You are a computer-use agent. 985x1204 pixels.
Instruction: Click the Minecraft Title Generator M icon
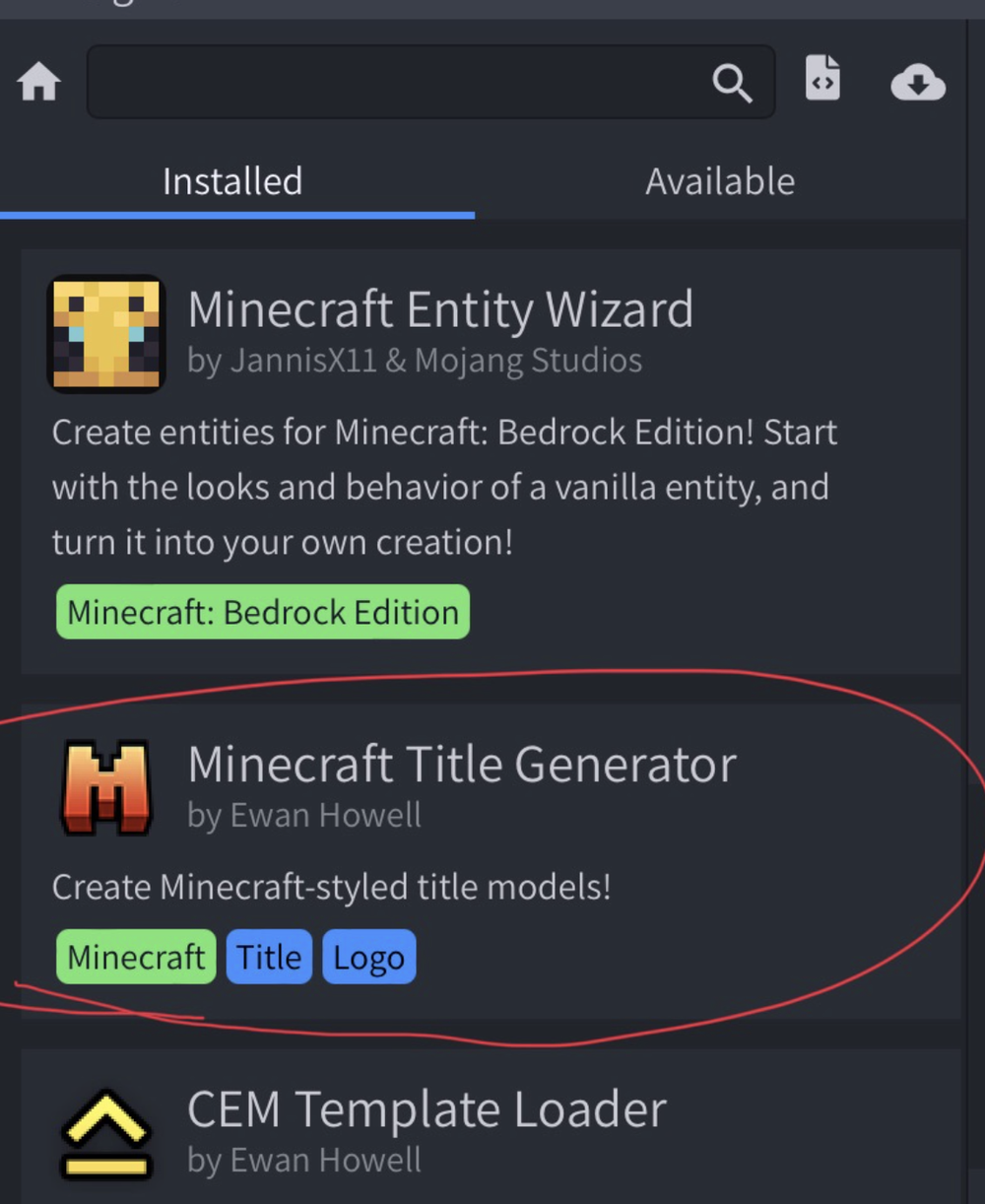point(106,789)
